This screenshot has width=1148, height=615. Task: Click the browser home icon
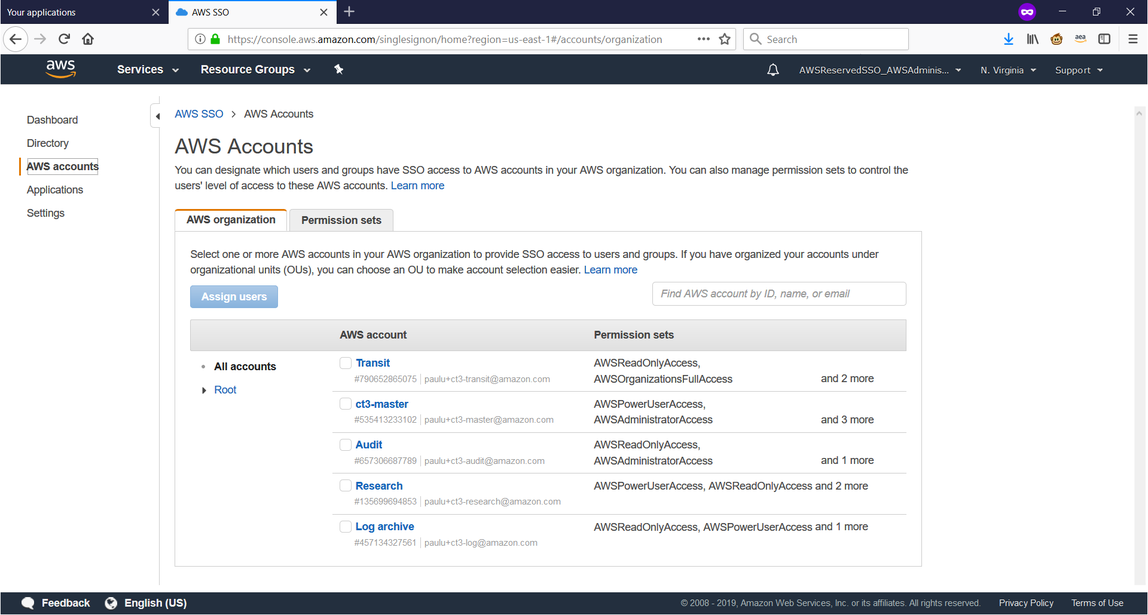point(88,39)
